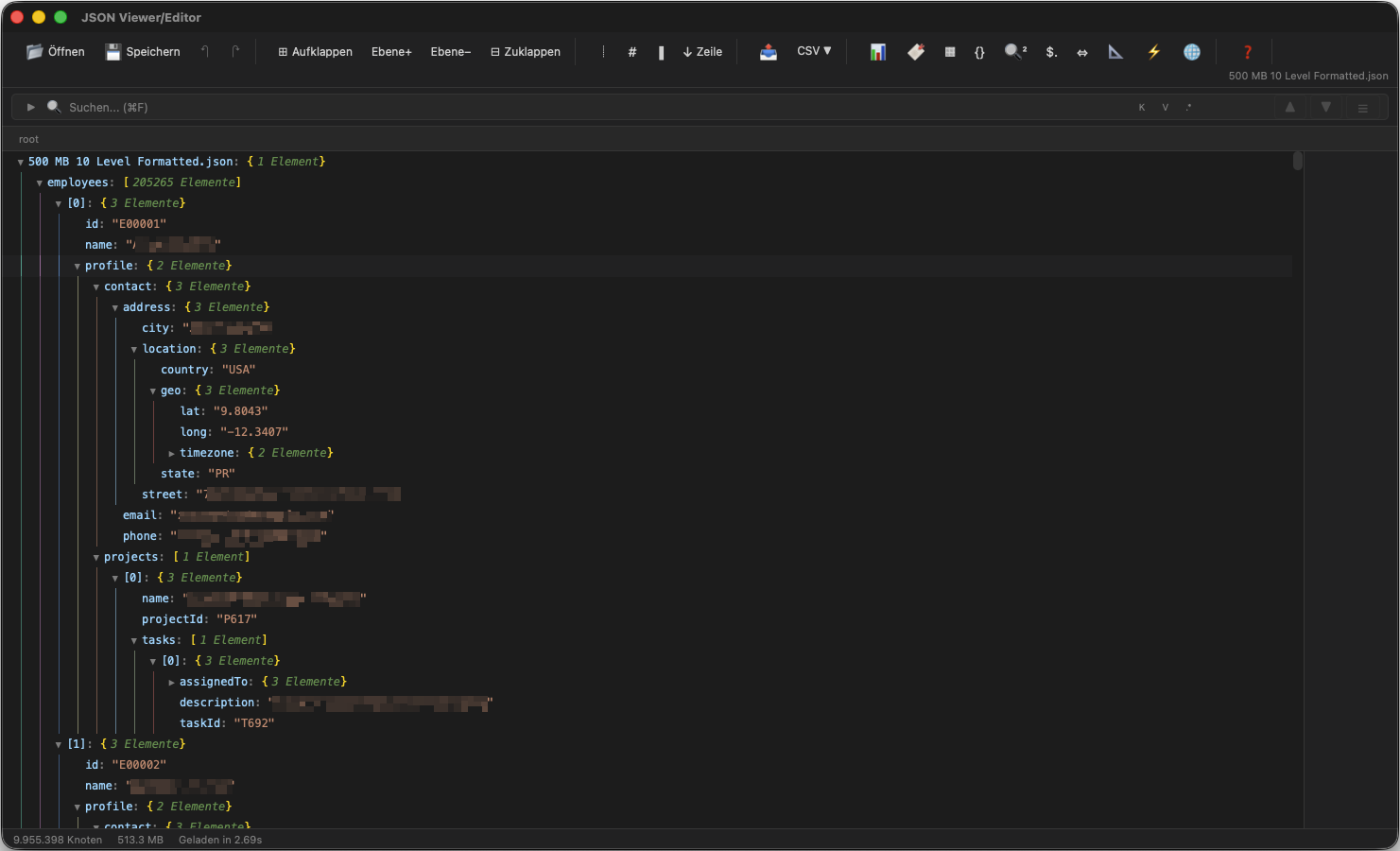Viewport: 1400px width, 851px height.
Task: Click the 513.3 MB status text
Action: [x=140, y=840]
